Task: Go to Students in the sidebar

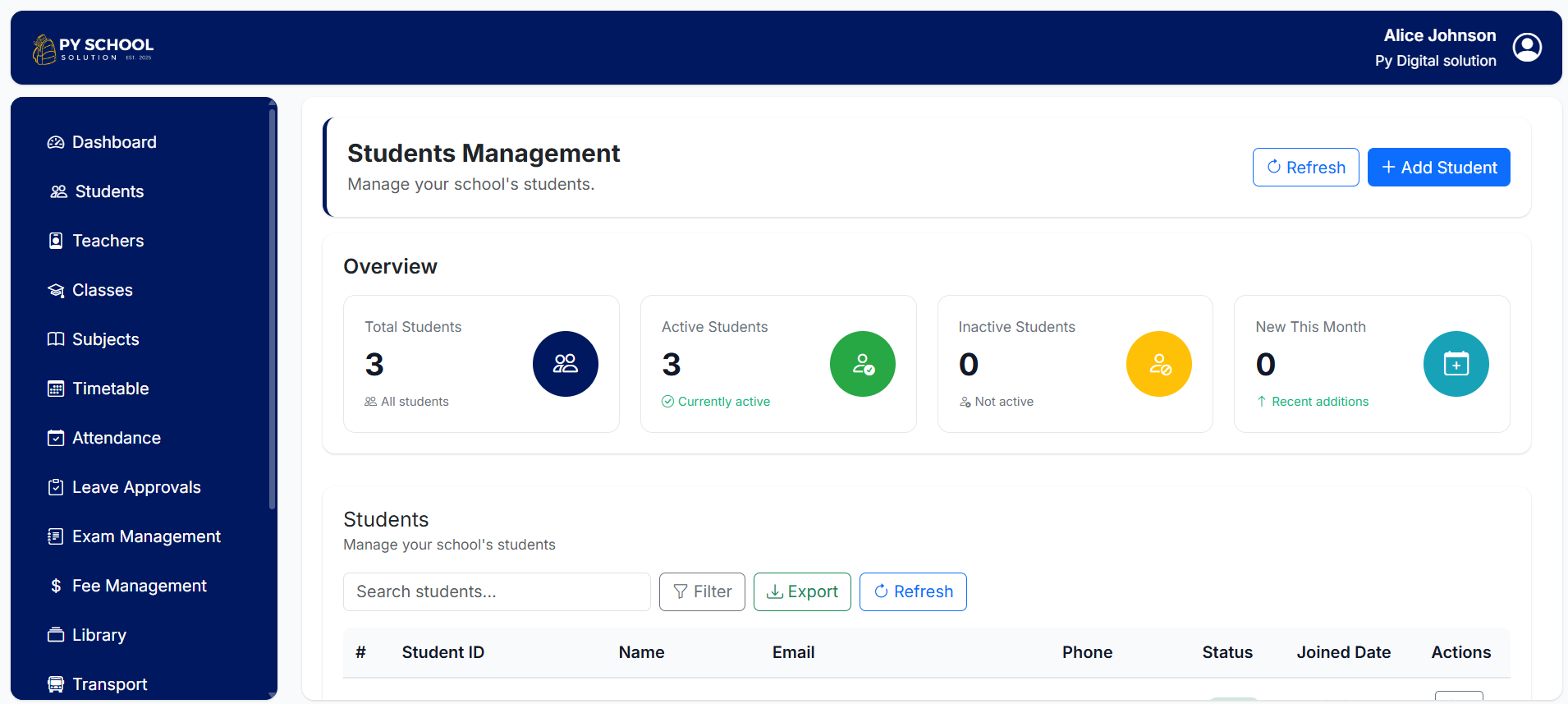Action: (x=97, y=191)
